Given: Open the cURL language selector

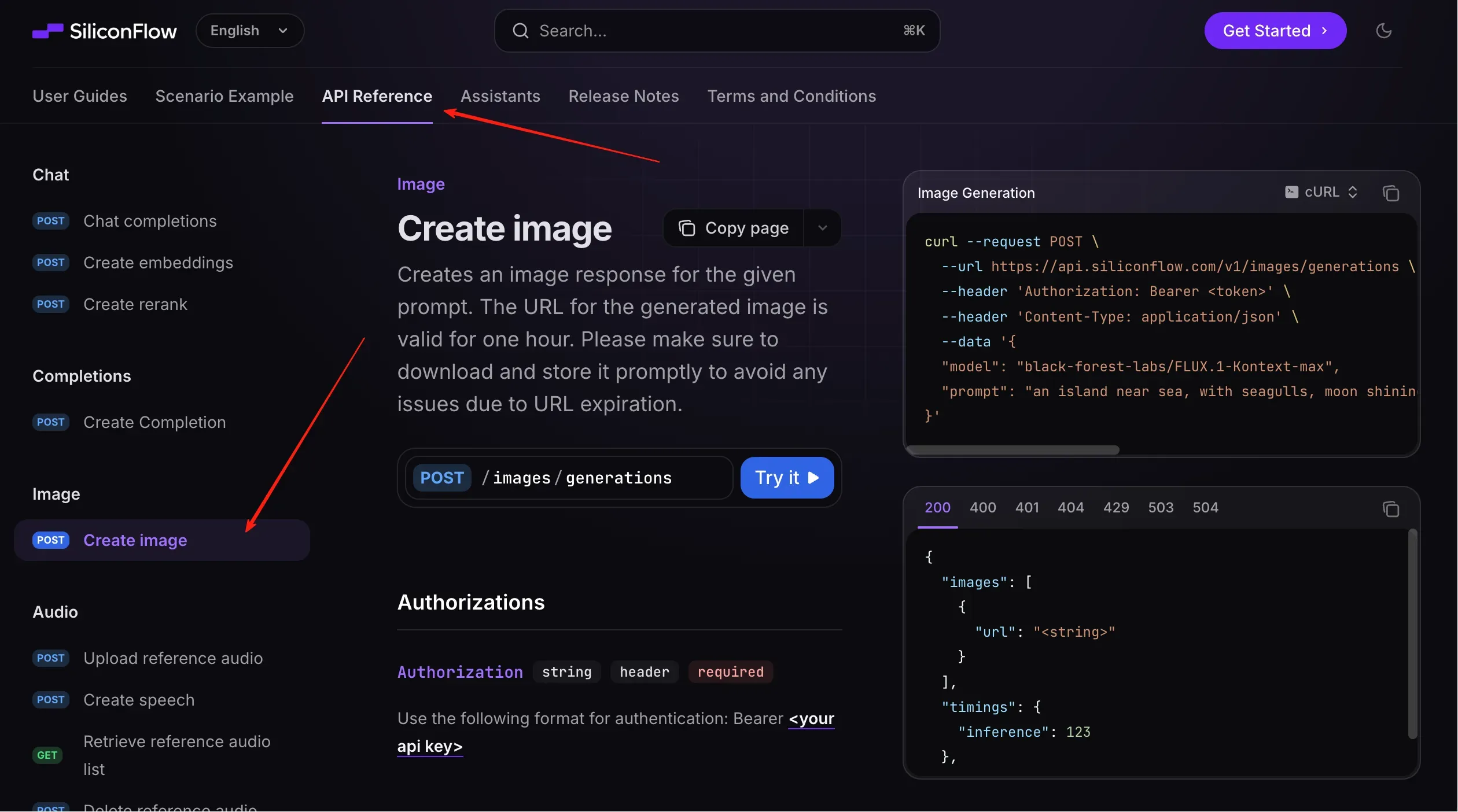Looking at the screenshot, I should coord(1321,192).
